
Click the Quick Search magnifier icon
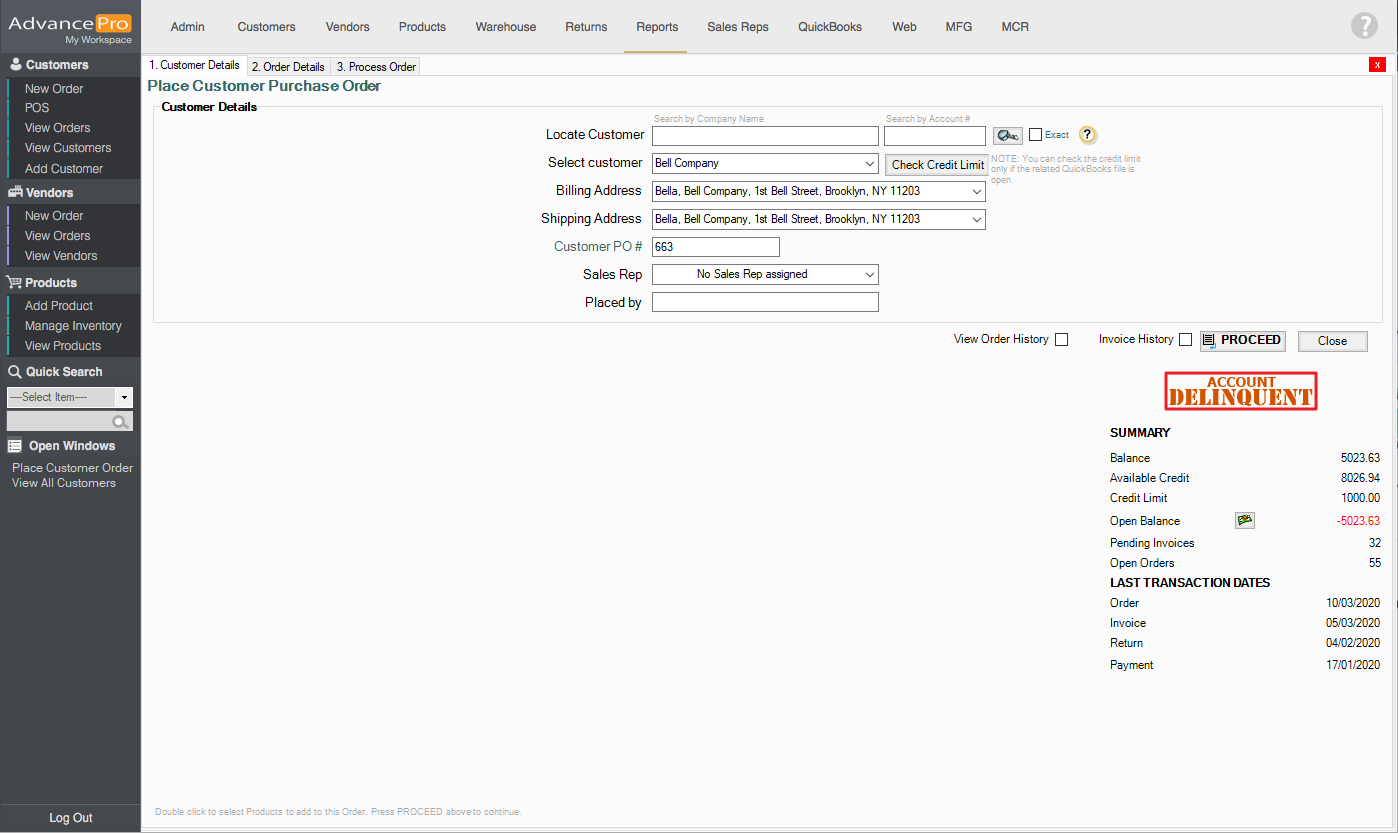pyautogui.click(x=120, y=422)
